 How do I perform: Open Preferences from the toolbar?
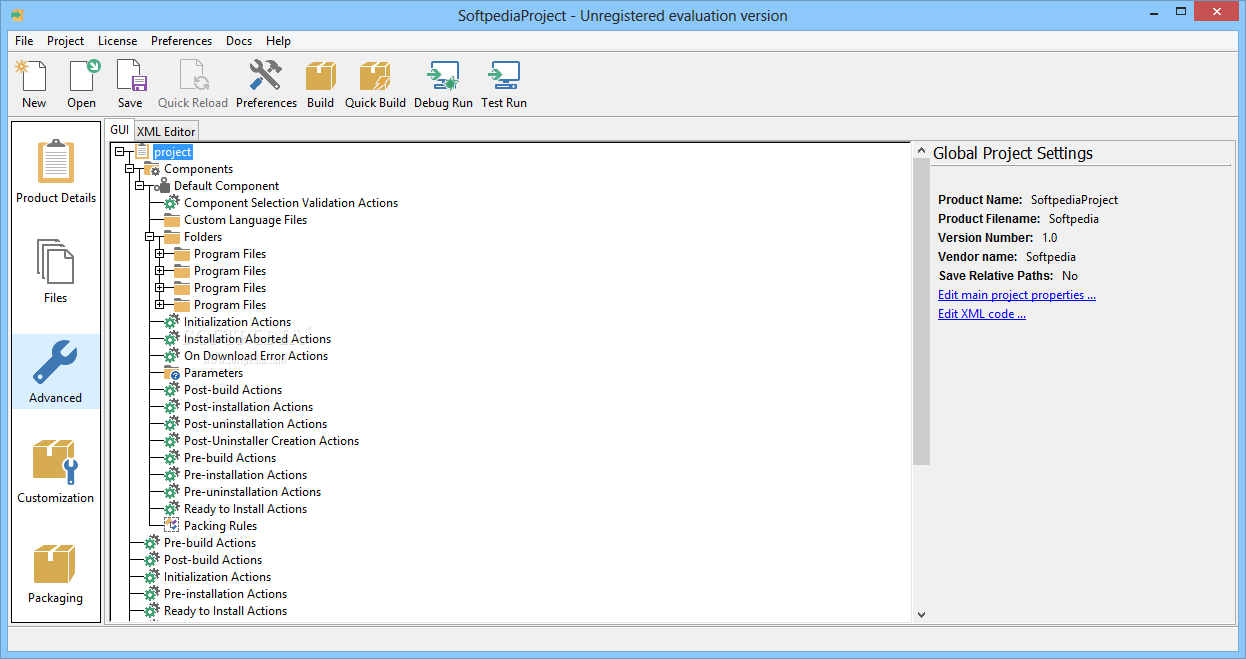coord(266,77)
